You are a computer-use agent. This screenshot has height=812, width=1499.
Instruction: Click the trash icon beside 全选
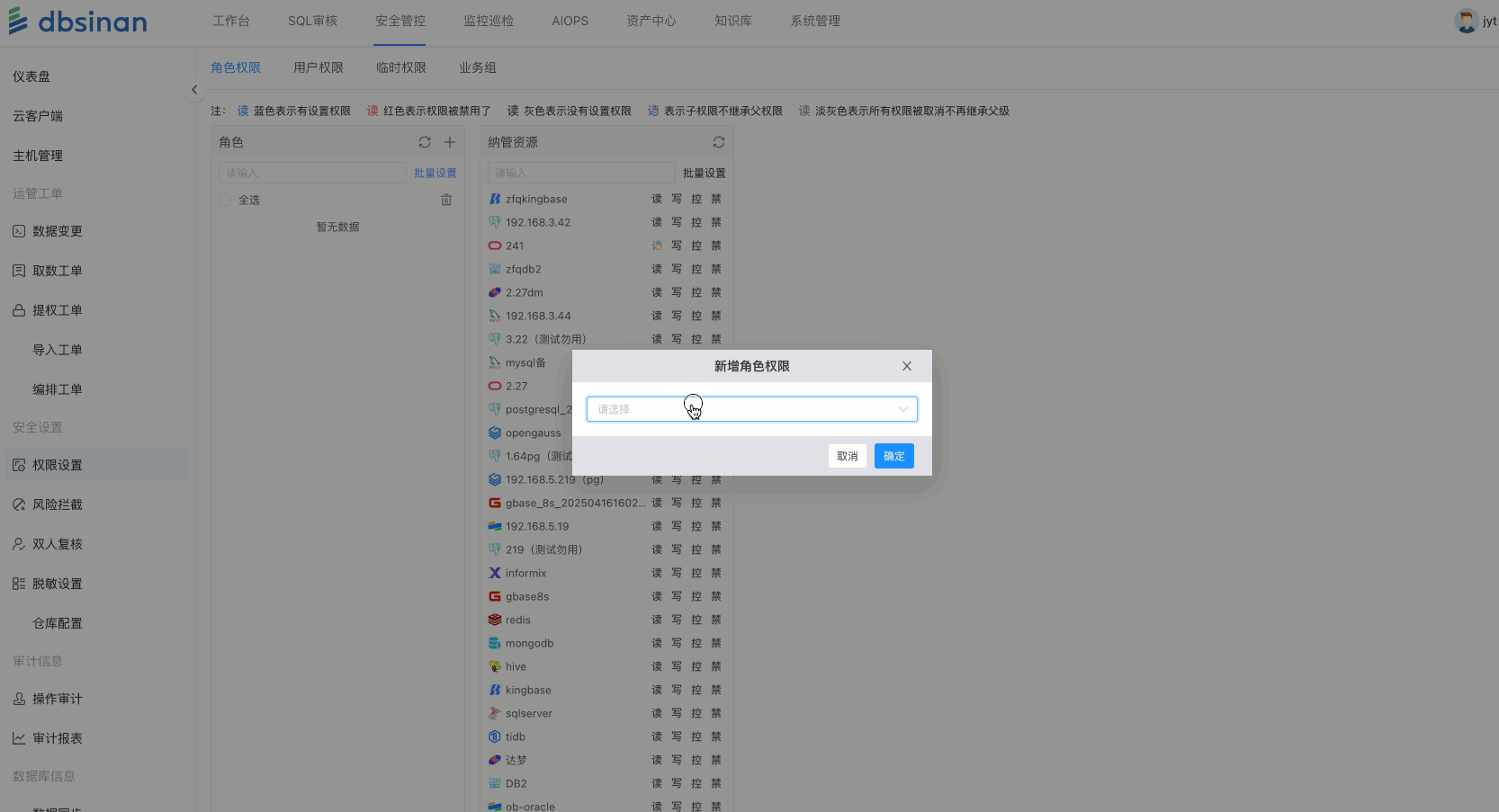tap(446, 200)
